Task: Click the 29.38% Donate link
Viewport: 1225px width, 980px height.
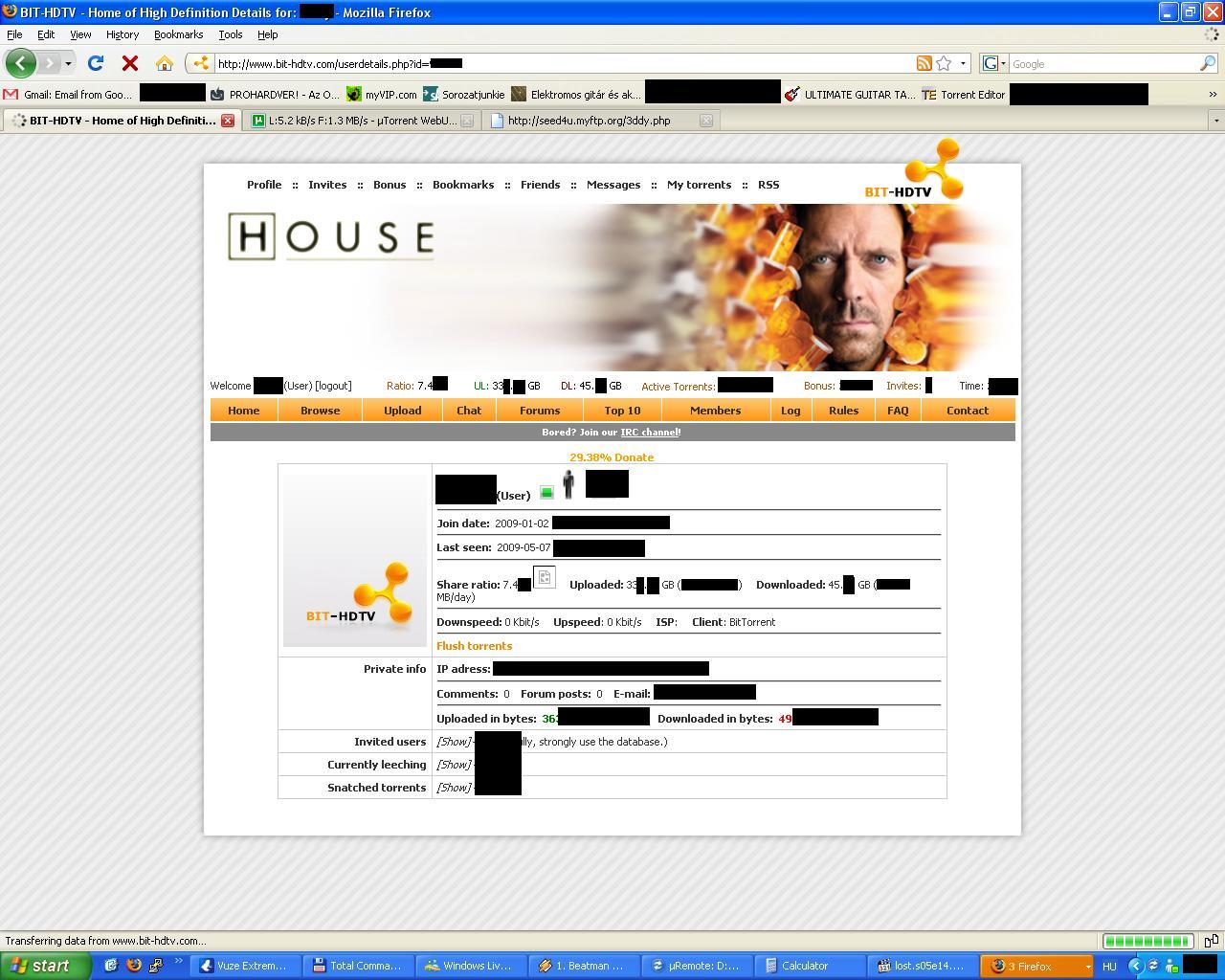Action: 612,457
